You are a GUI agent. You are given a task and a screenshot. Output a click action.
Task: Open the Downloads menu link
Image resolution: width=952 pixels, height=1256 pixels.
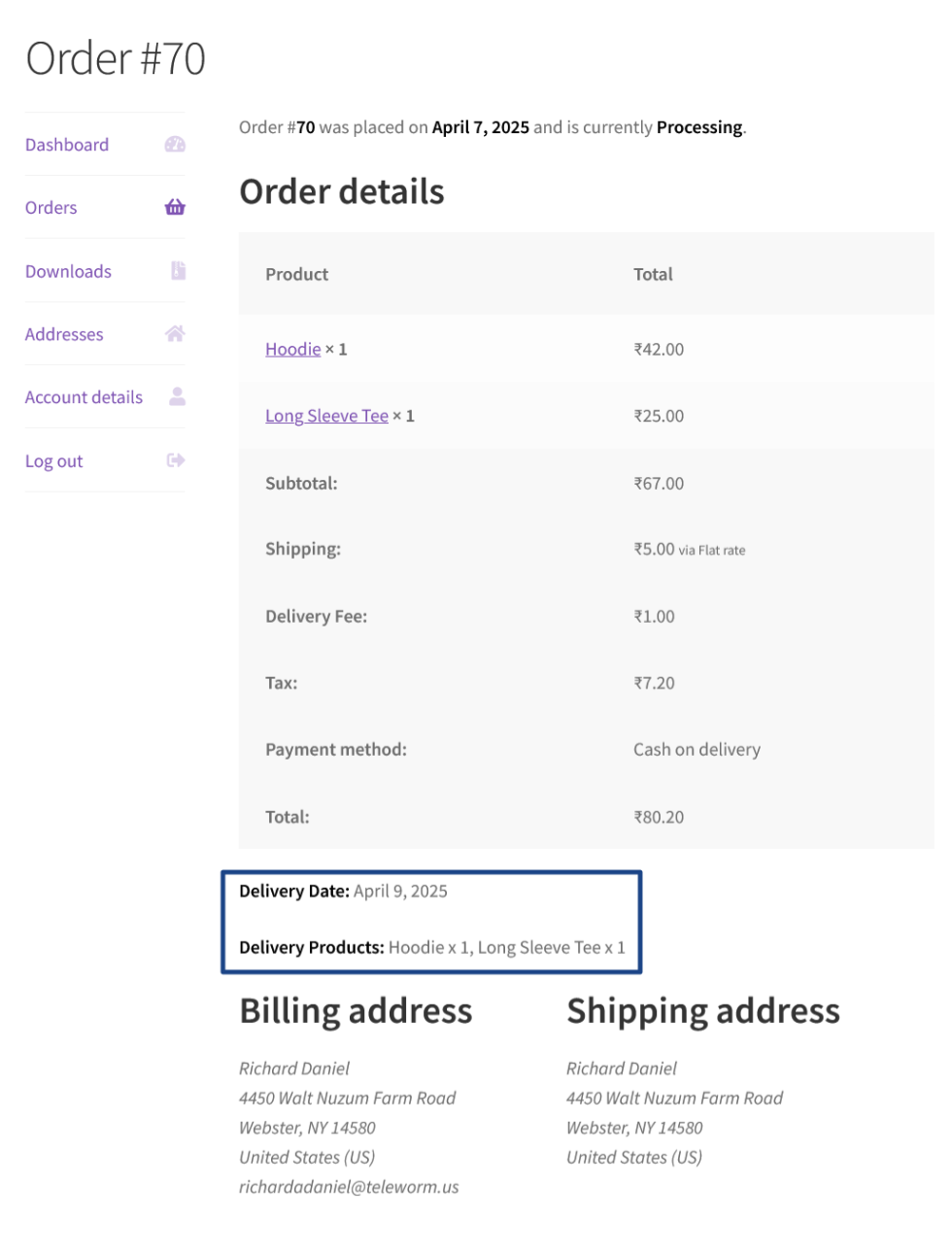click(x=68, y=271)
